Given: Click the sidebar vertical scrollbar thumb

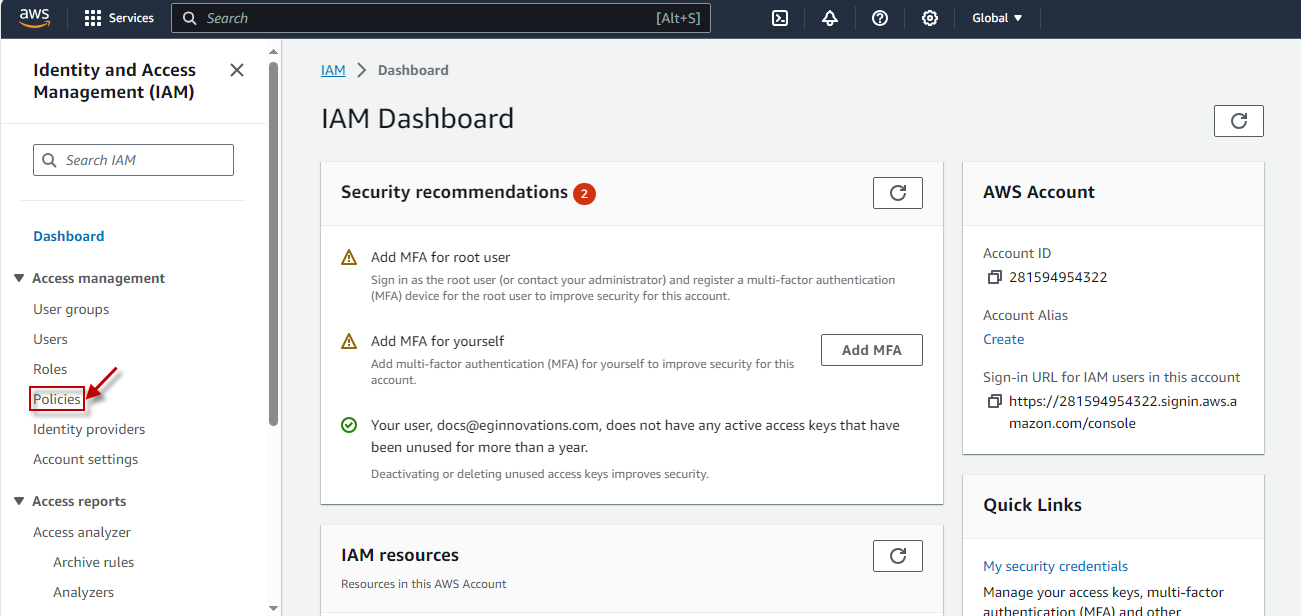Looking at the screenshot, I should point(274,243).
